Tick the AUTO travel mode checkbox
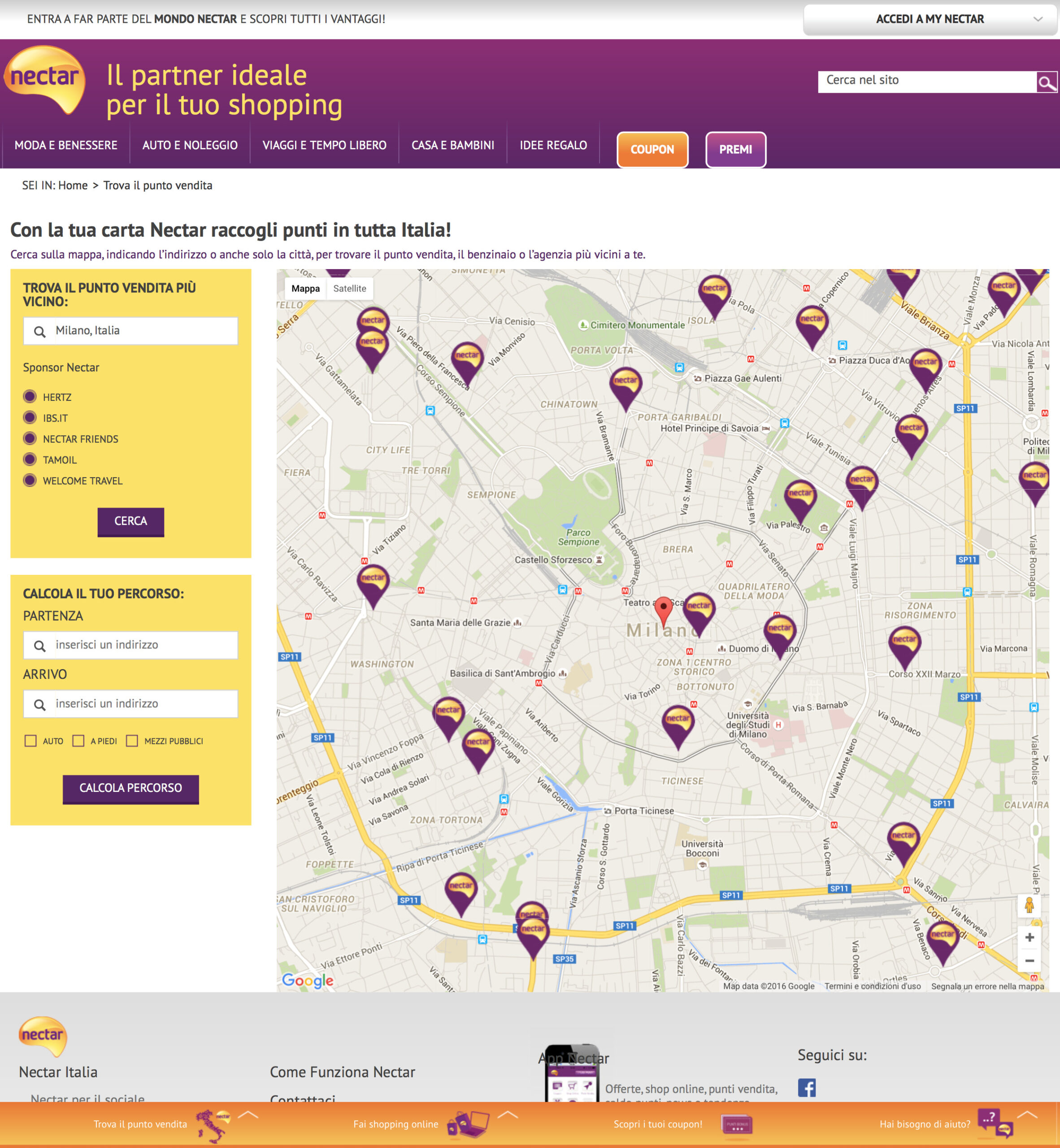Screen dimensions: 1060x1148 tap(31, 741)
